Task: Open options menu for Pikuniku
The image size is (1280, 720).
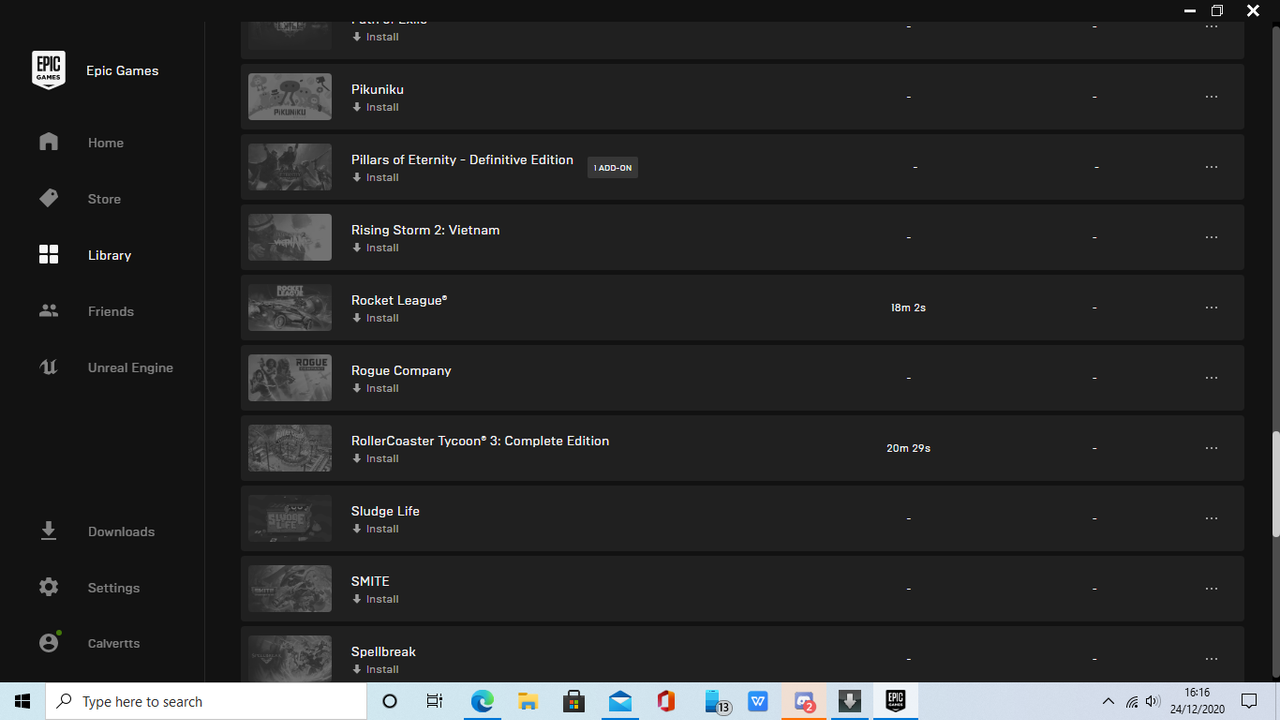Action: pyautogui.click(x=1211, y=97)
